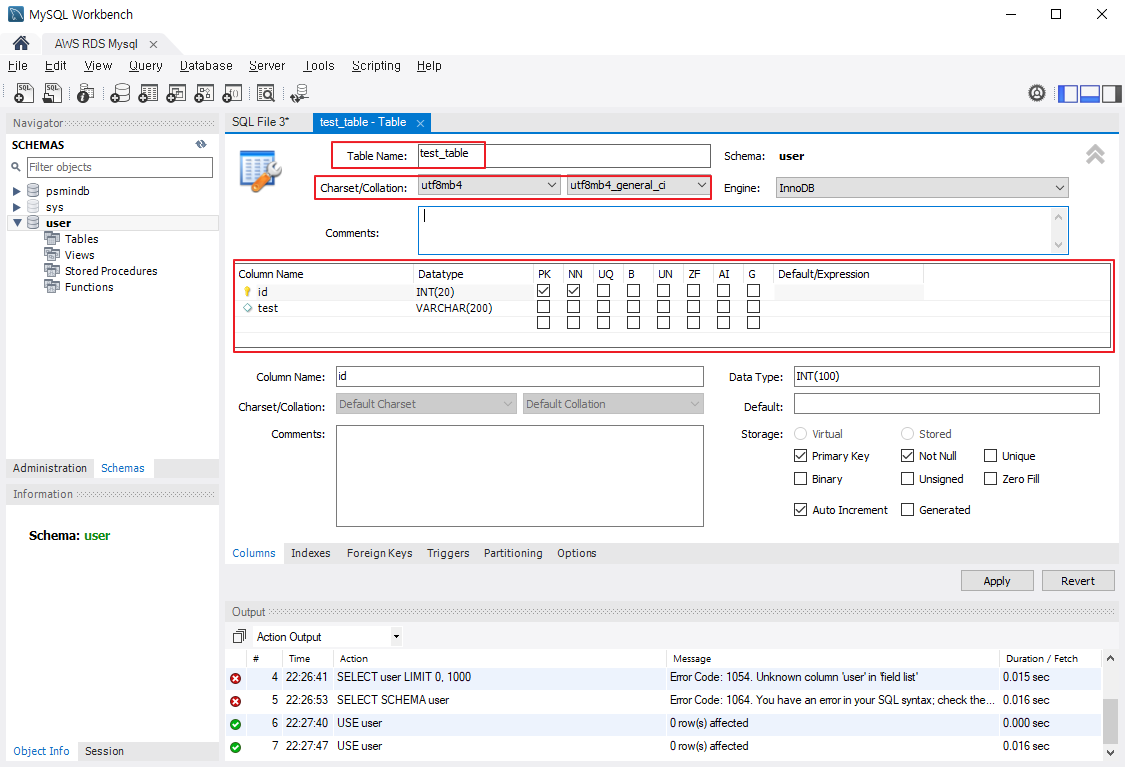1126x768 pixels.
Task: Create a new schema toolbar icon
Action: [x=120, y=93]
